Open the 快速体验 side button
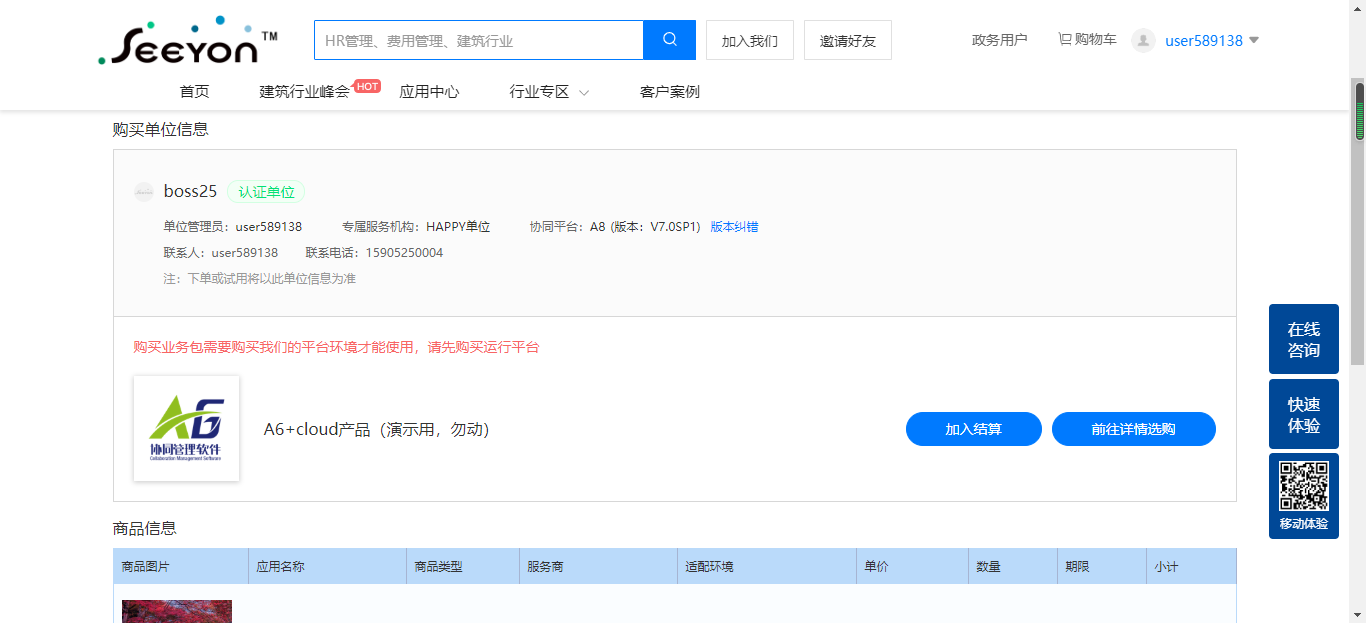The height and width of the screenshot is (623, 1366). (x=1304, y=415)
